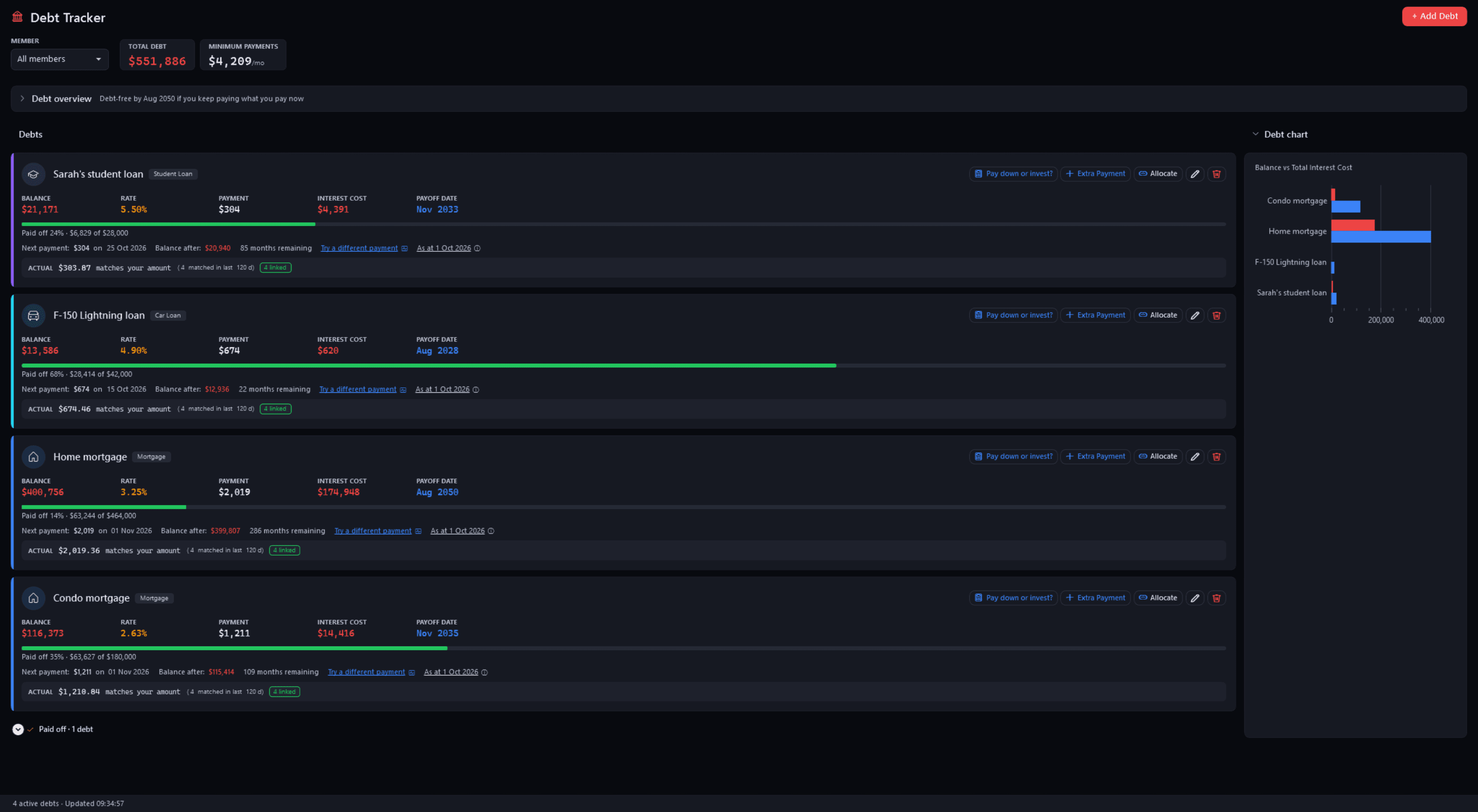This screenshot has width=1478, height=812.
Task: Delete Sarah's student loan via trash icon
Action: pos(1216,174)
